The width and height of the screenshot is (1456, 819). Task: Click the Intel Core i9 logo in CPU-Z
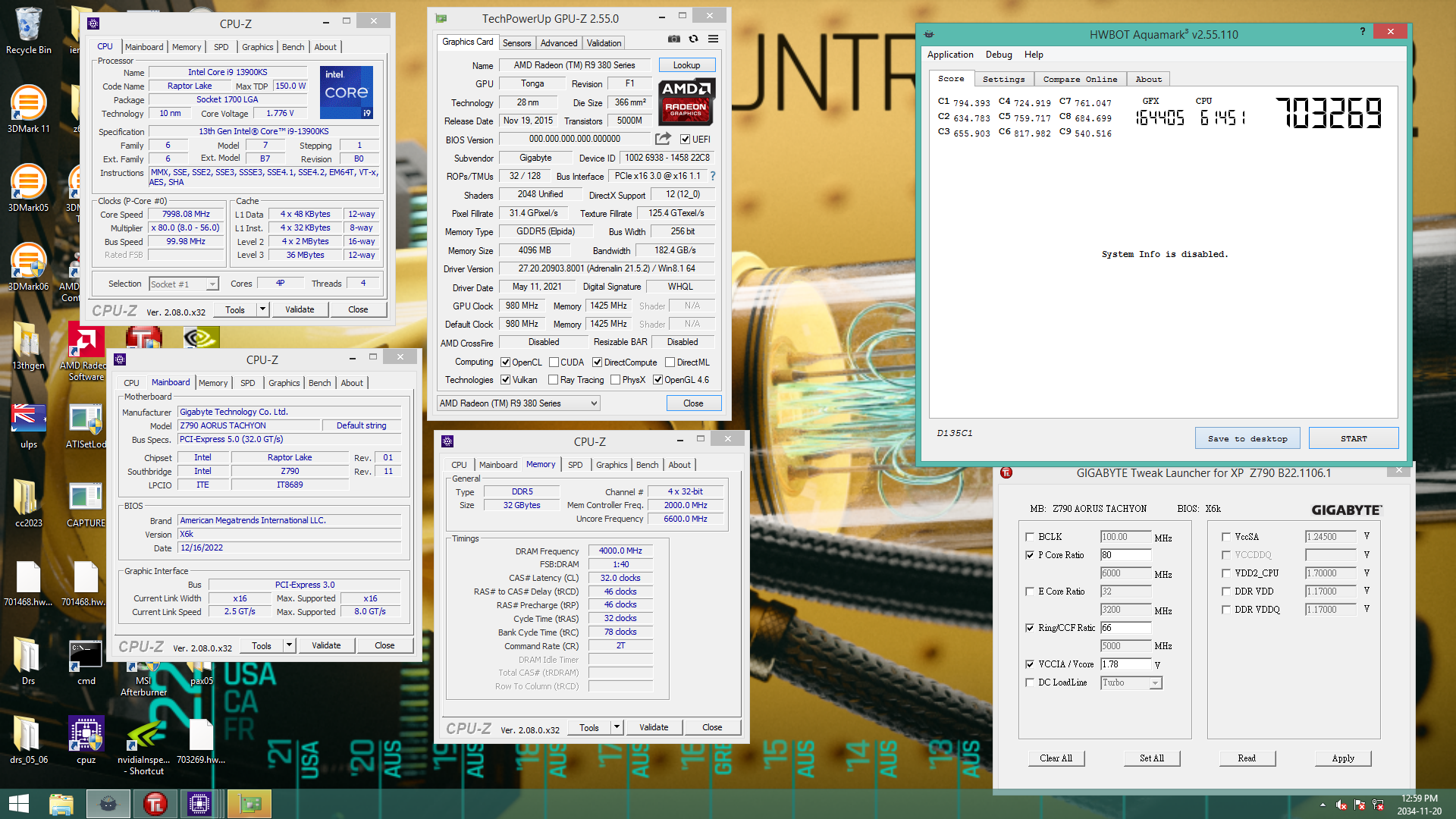pyautogui.click(x=347, y=93)
